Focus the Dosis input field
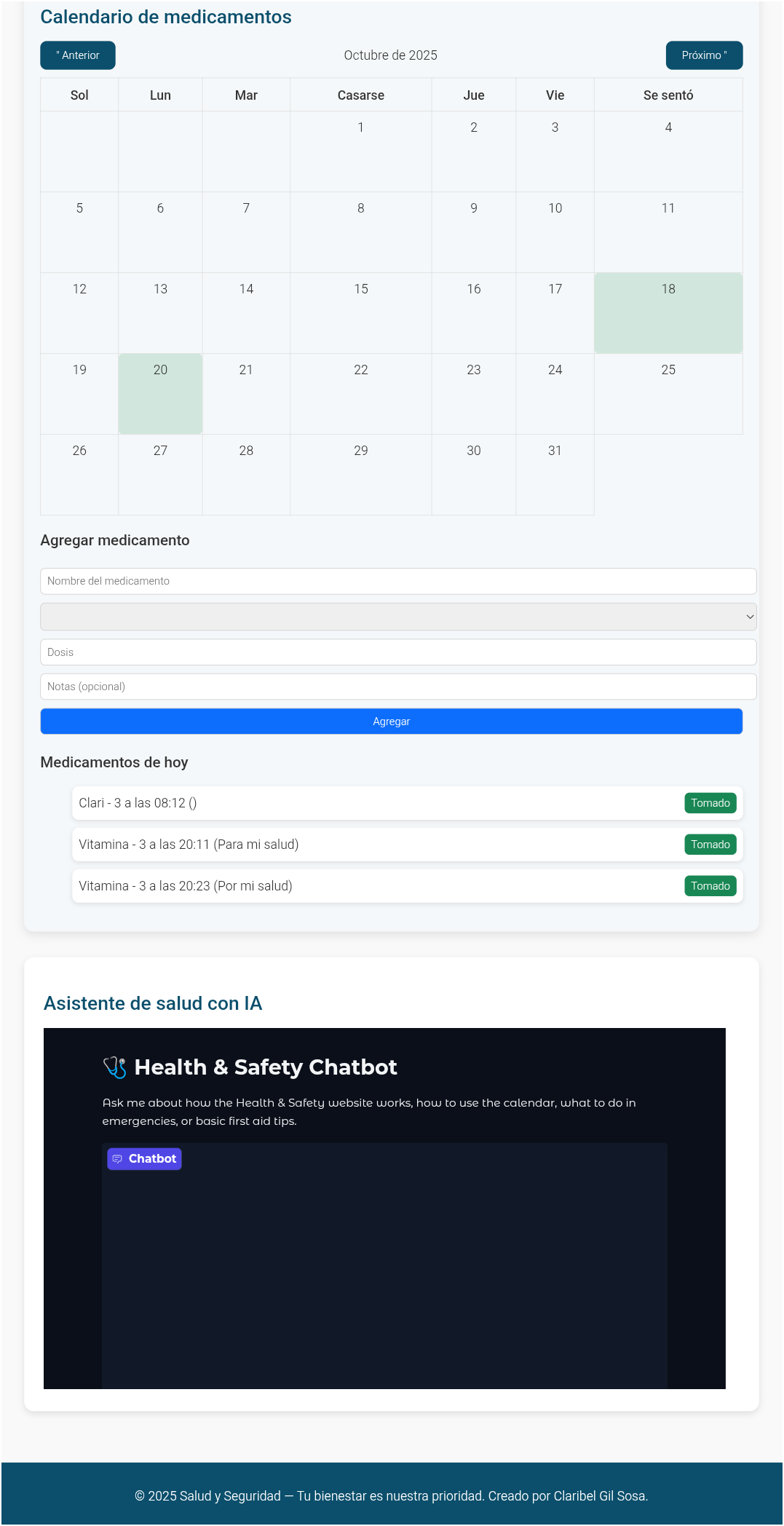The width and height of the screenshot is (784, 1526). coord(398,652)
